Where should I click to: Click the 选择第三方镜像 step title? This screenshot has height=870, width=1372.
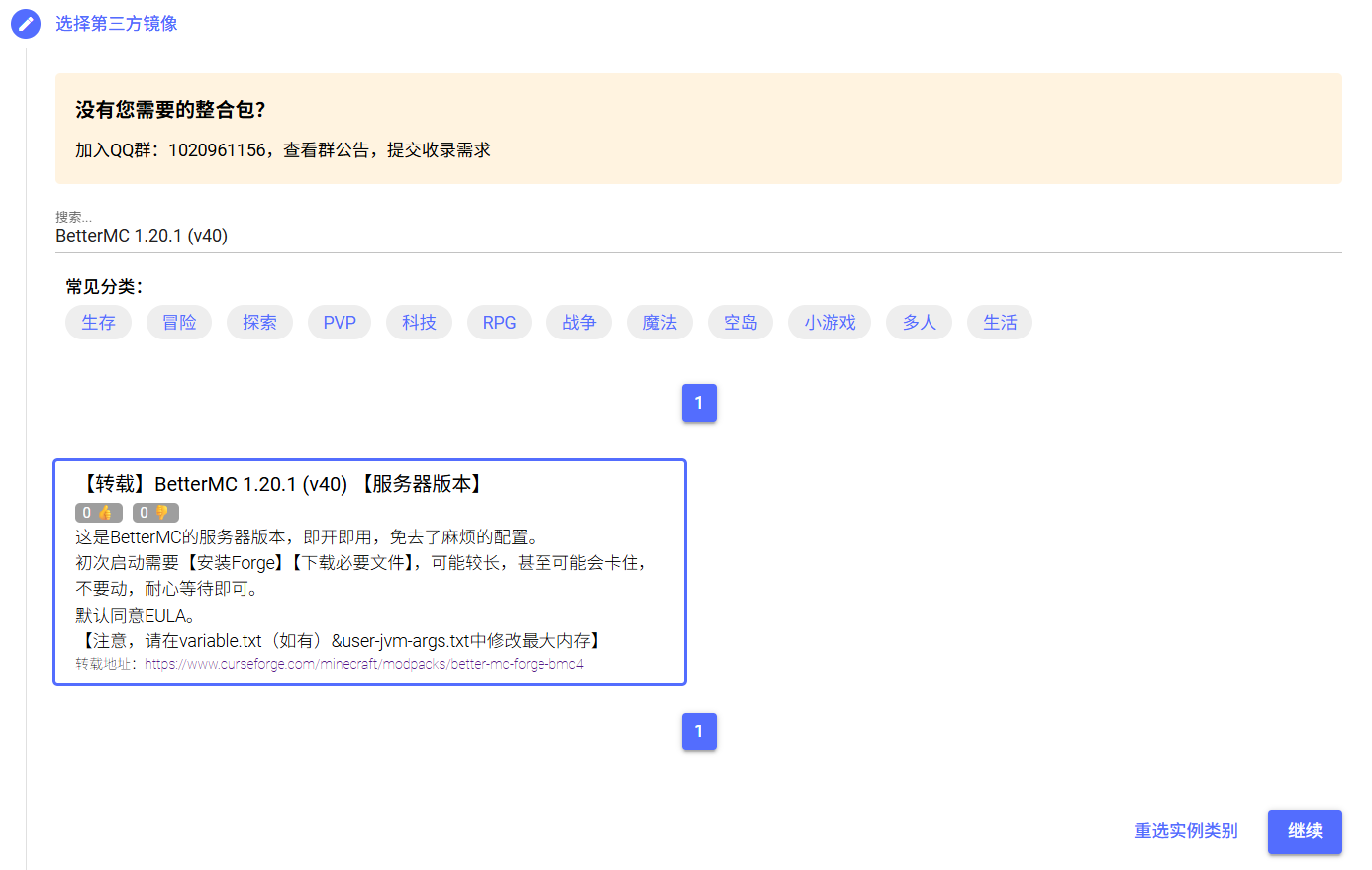117,24
